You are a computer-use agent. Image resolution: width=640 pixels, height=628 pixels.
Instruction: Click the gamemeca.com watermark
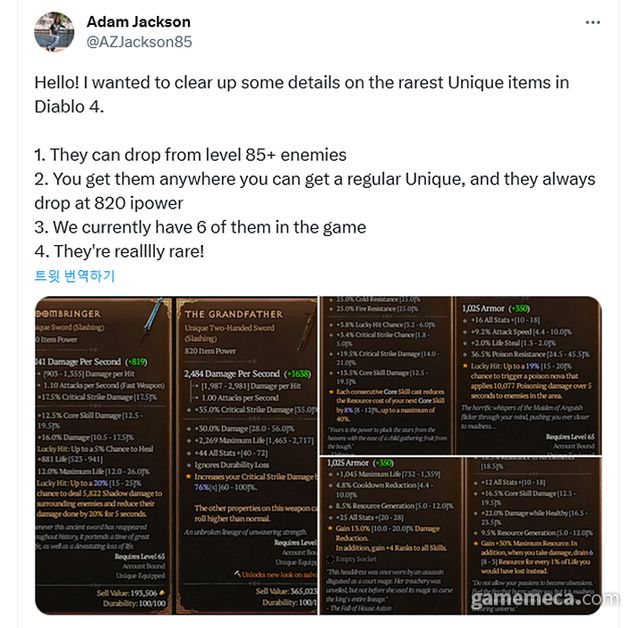click(545, 600)
